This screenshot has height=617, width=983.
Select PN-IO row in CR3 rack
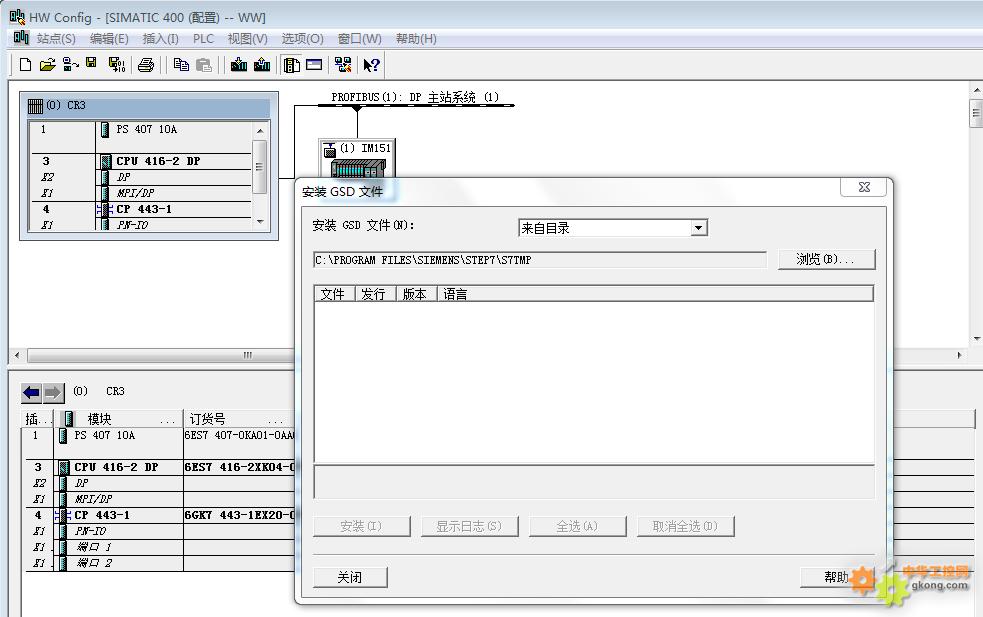[132, 225]
